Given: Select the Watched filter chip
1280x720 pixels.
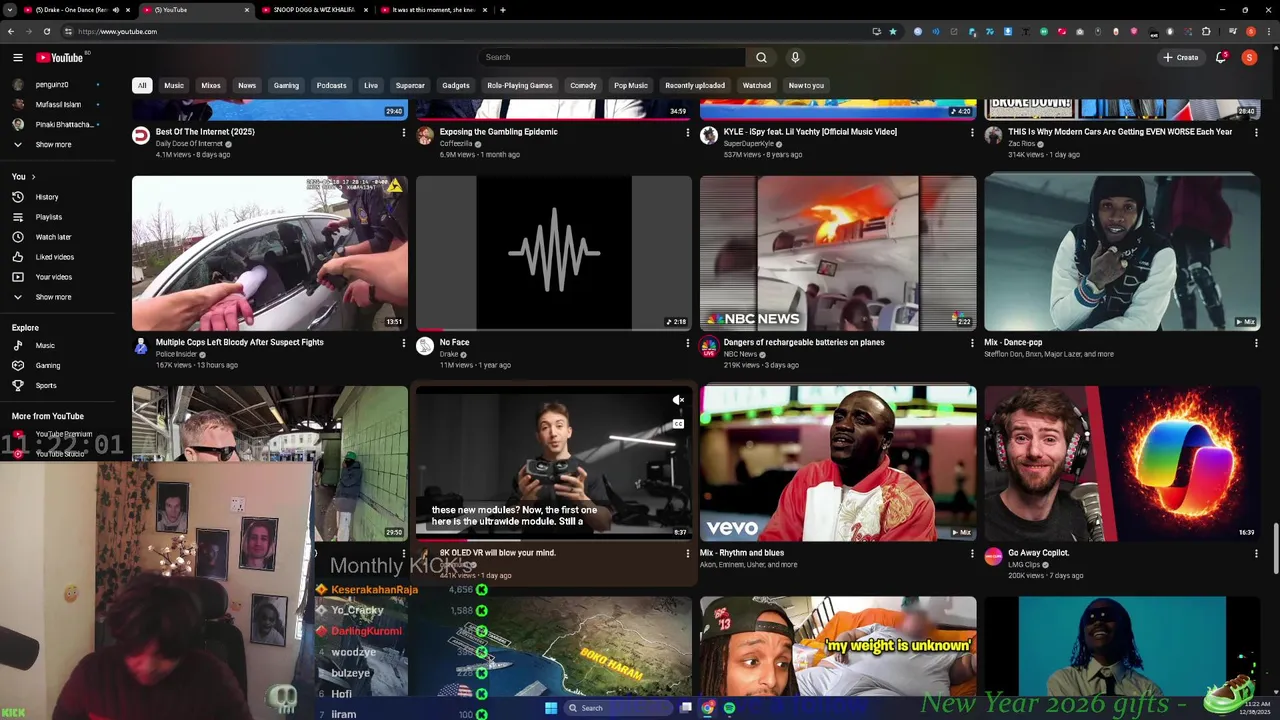Looking at the screenshot, I should (x=757, y=85).
